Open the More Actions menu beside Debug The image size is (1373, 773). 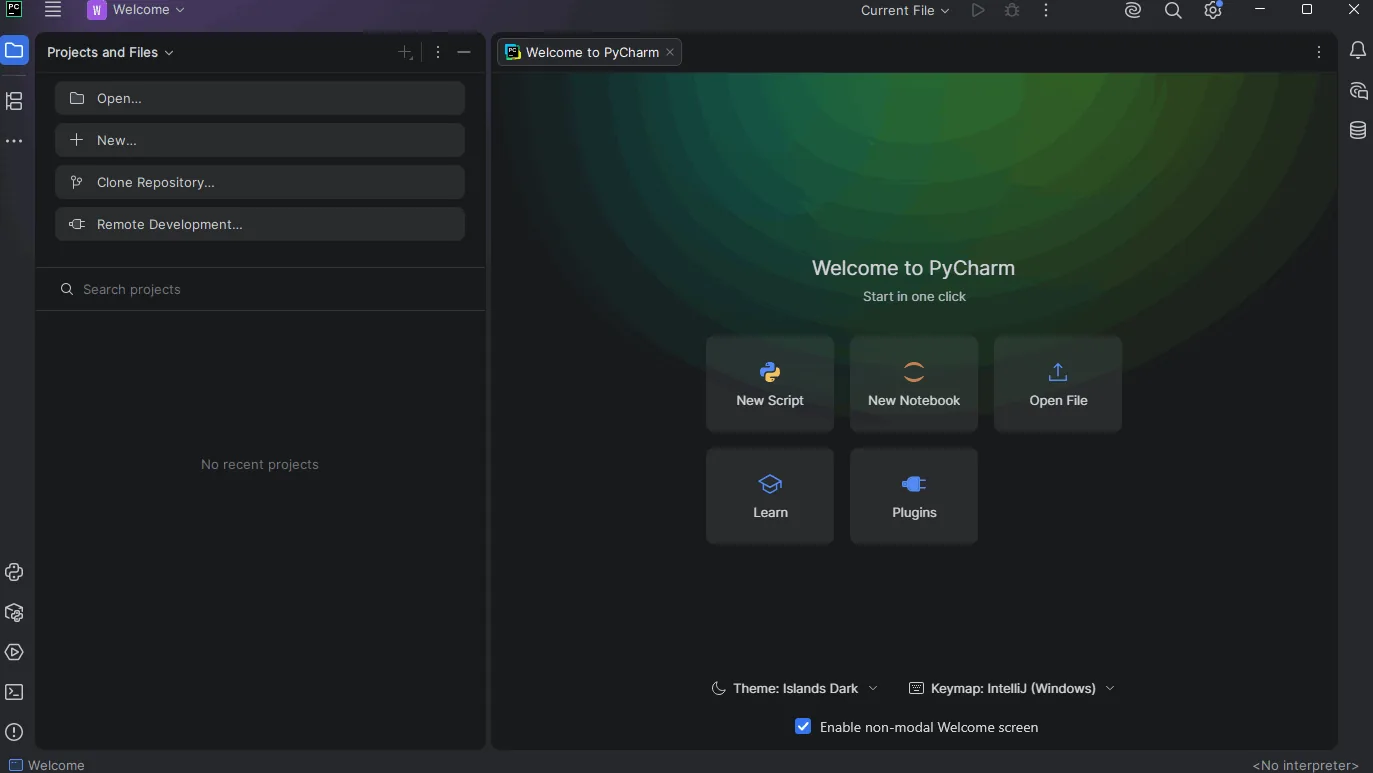[x=1046, y=10]
